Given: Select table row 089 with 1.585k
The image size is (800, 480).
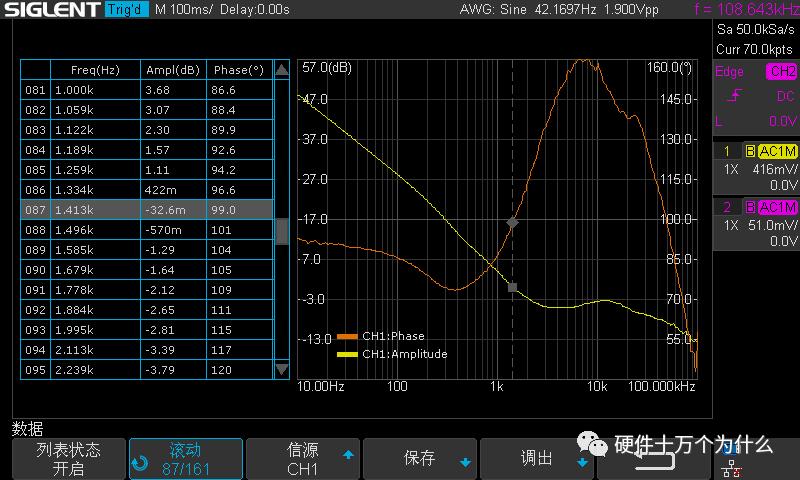Looking at the screenshot, I should point(147,250).
